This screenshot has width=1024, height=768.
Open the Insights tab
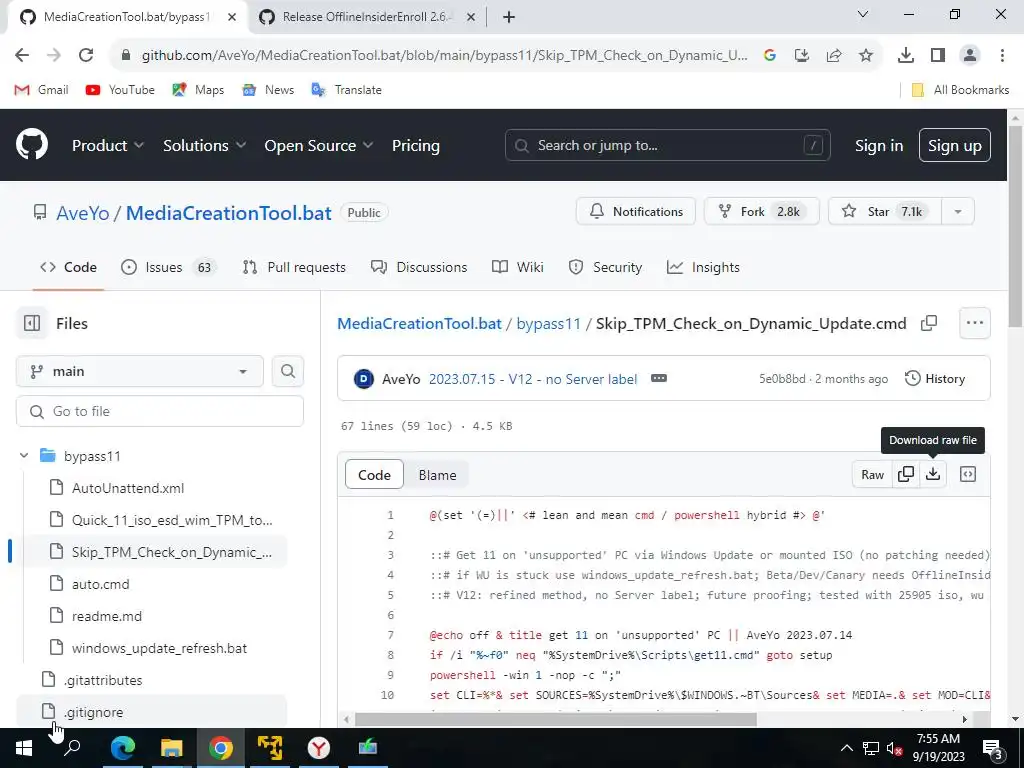[x=703, y=267]
